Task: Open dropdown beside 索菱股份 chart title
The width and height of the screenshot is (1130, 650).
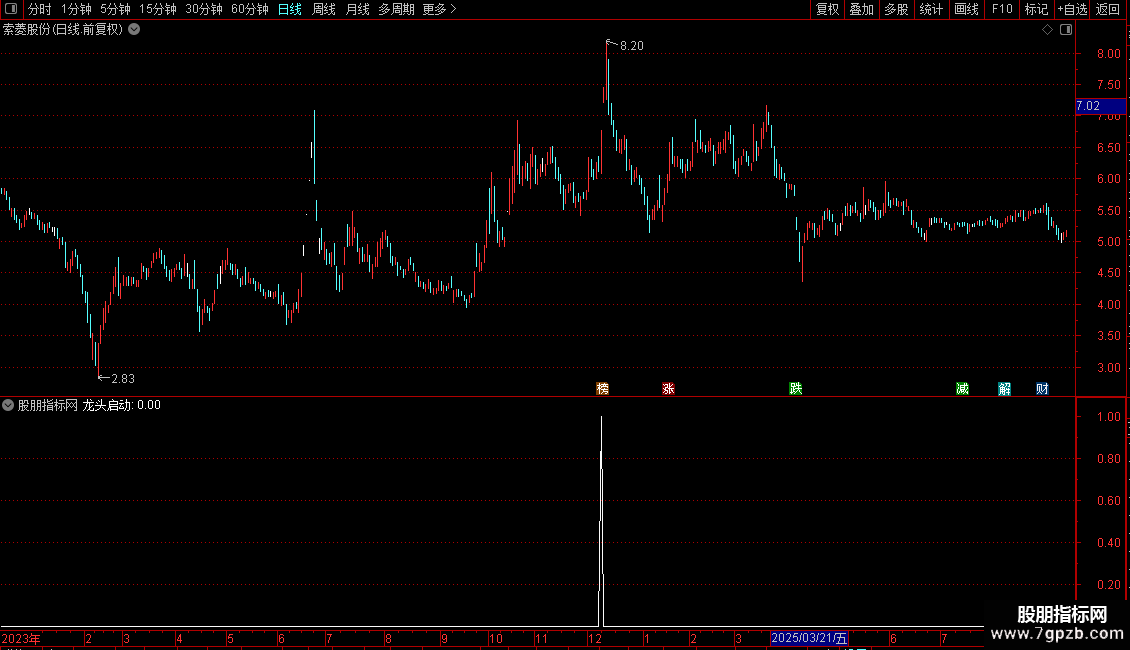Action: click(134, 30)
